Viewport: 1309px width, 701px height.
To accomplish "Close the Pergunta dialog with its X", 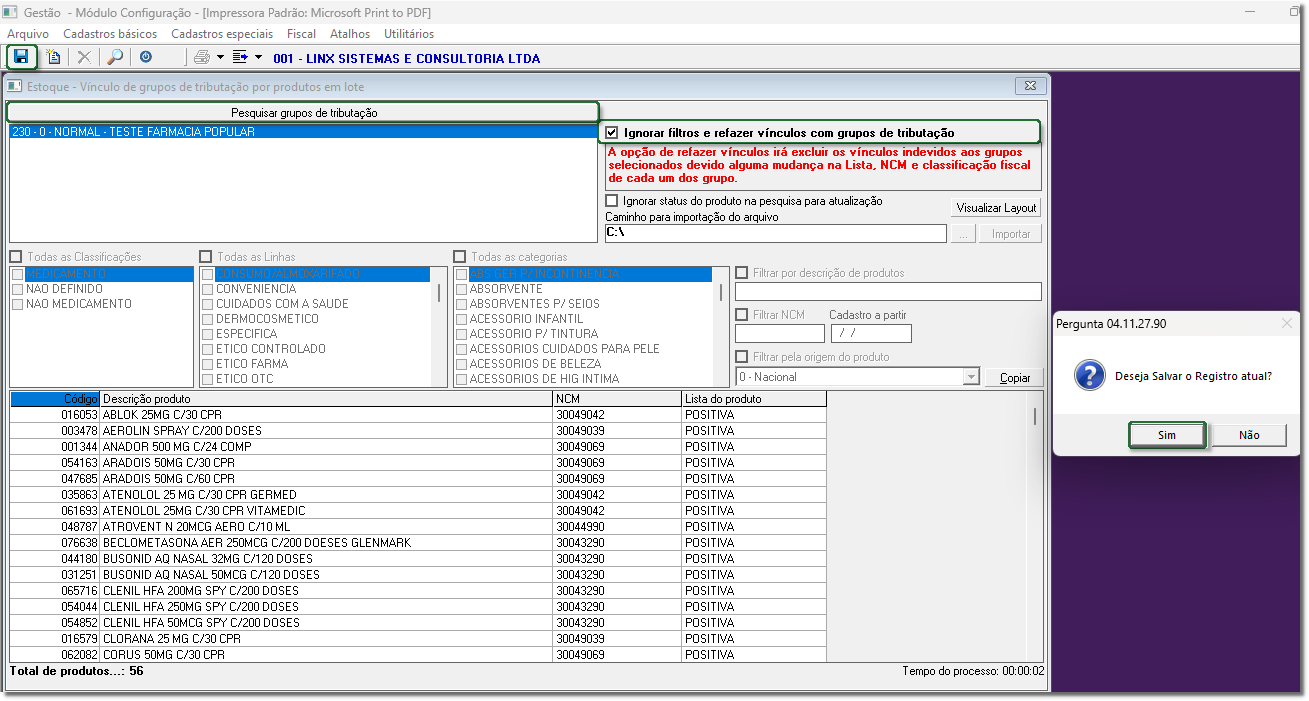I will pos(1287,323).
